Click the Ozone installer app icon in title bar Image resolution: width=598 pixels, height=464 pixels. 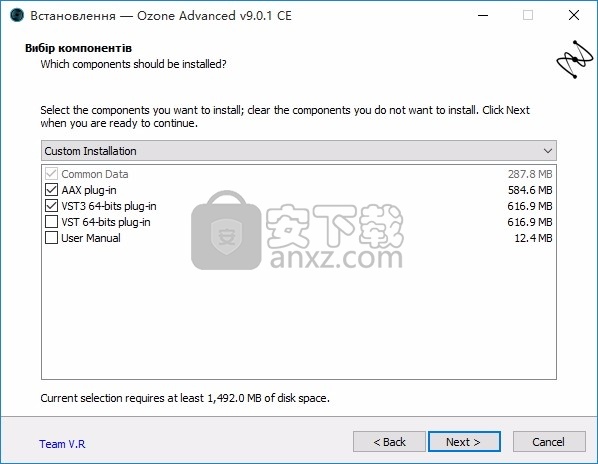[x=17, y=16]
